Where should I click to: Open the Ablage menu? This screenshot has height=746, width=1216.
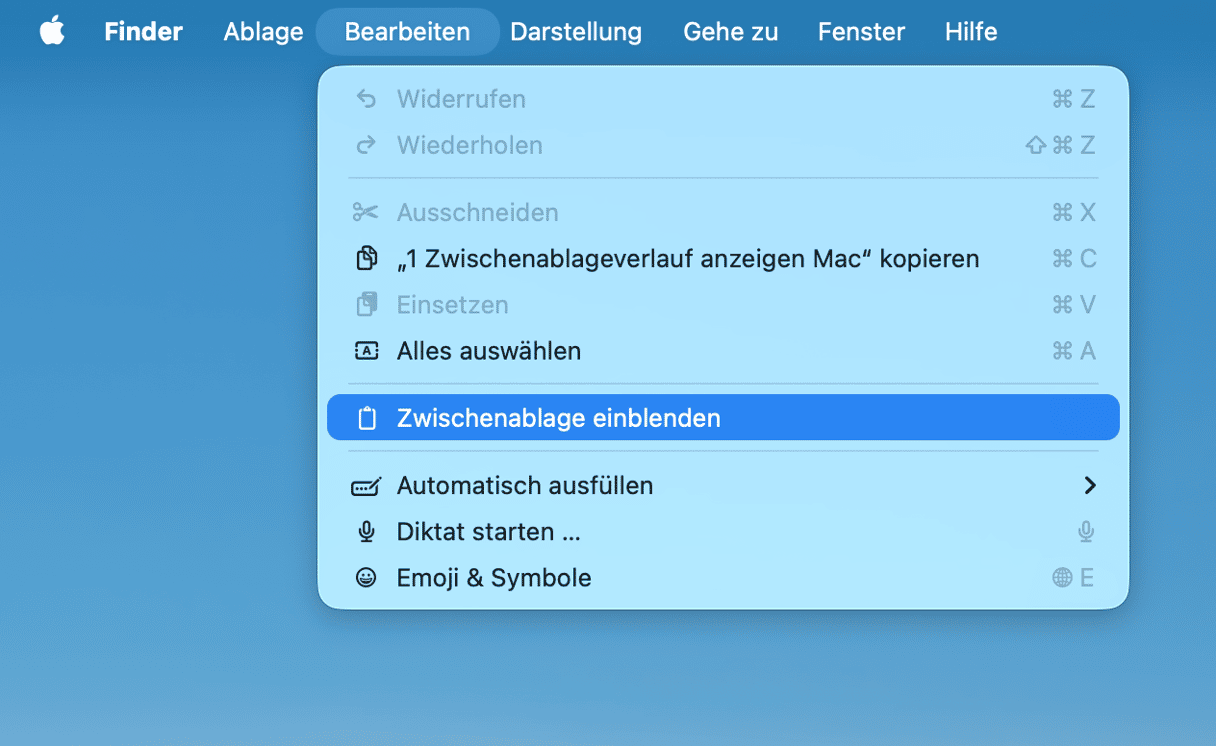tap(263, 32)
